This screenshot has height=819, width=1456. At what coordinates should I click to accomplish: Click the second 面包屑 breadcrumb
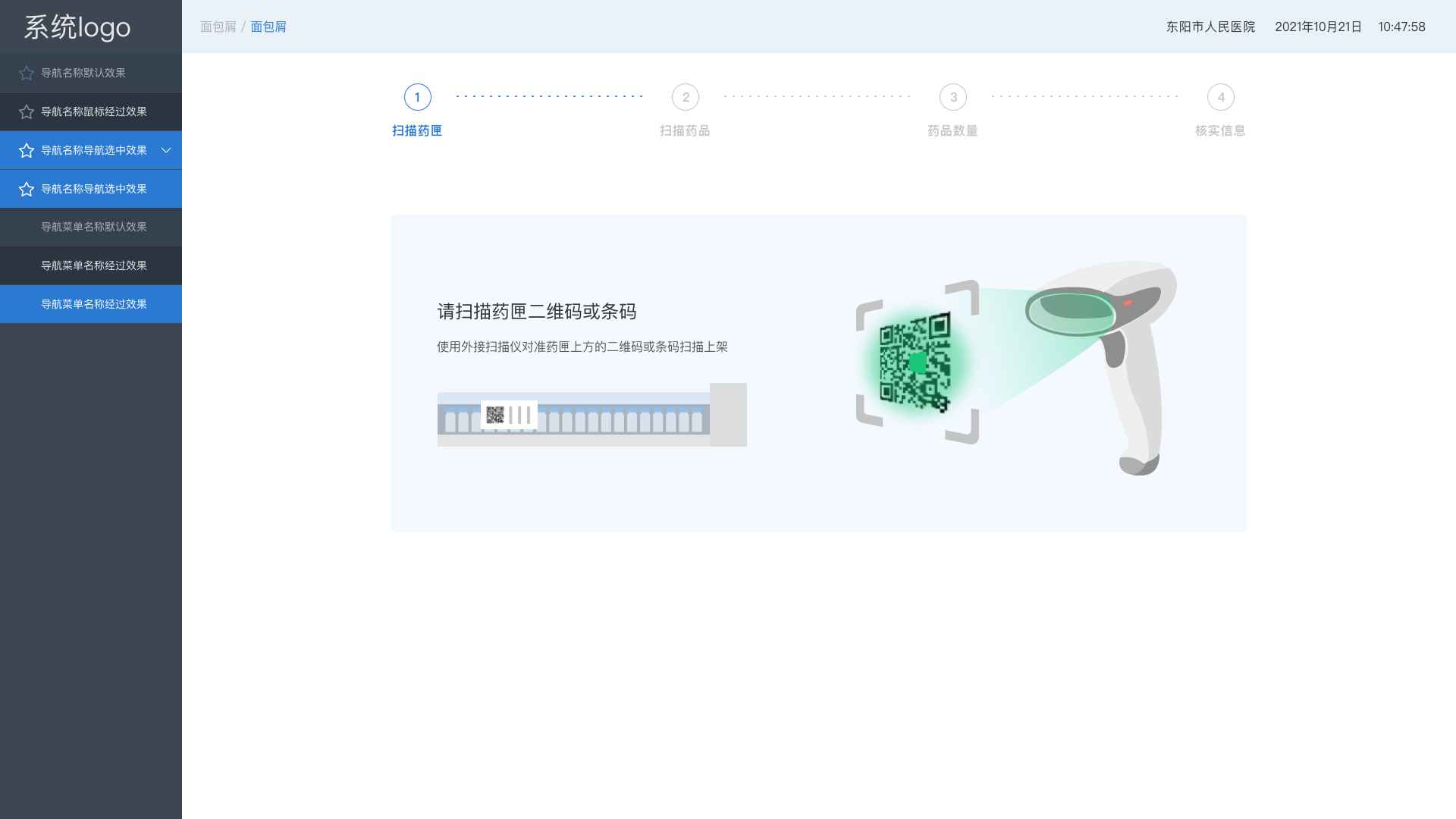(268, 27)
